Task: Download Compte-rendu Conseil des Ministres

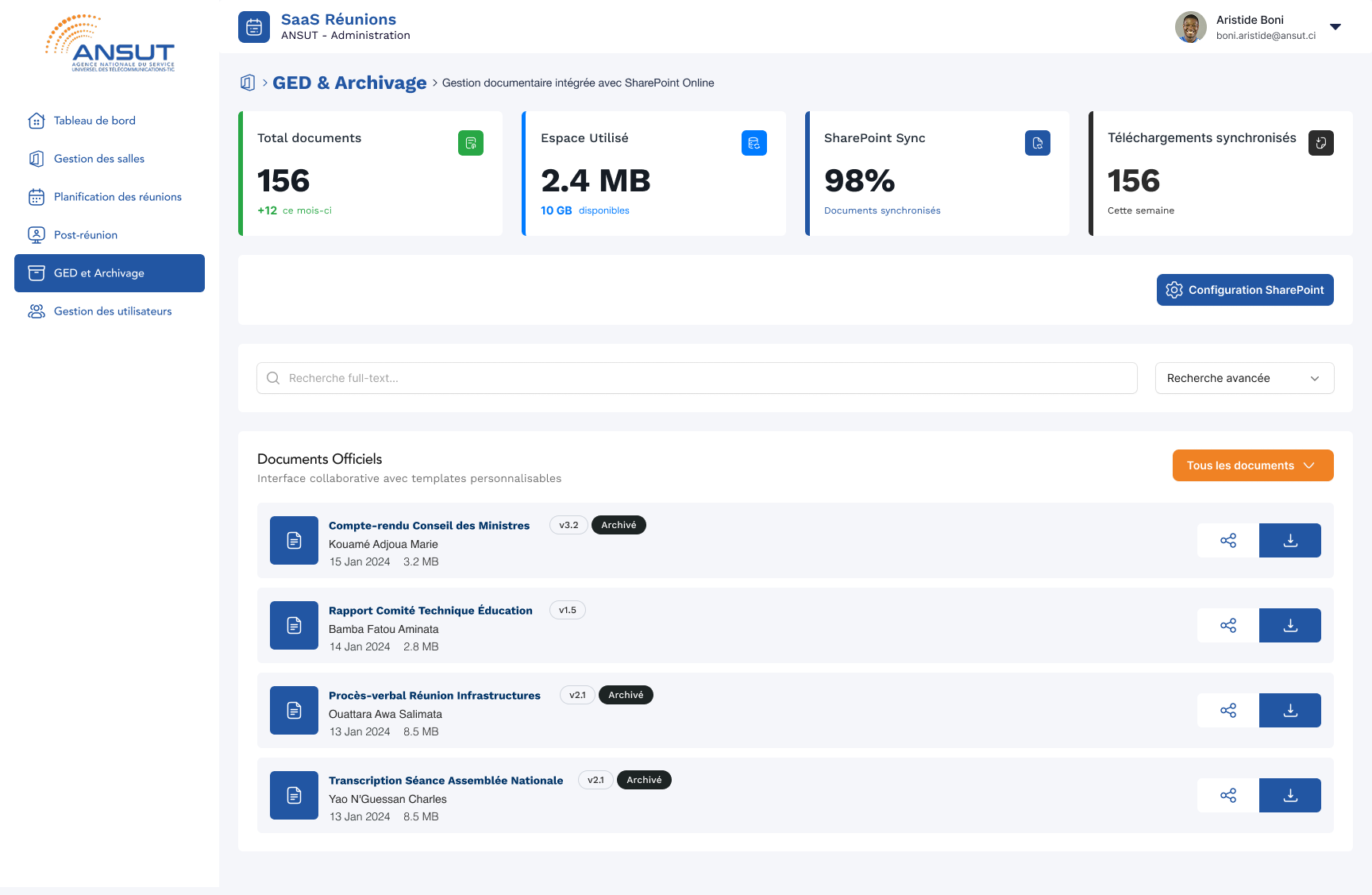Action: pyautogui.click(x=1290, y=541)
